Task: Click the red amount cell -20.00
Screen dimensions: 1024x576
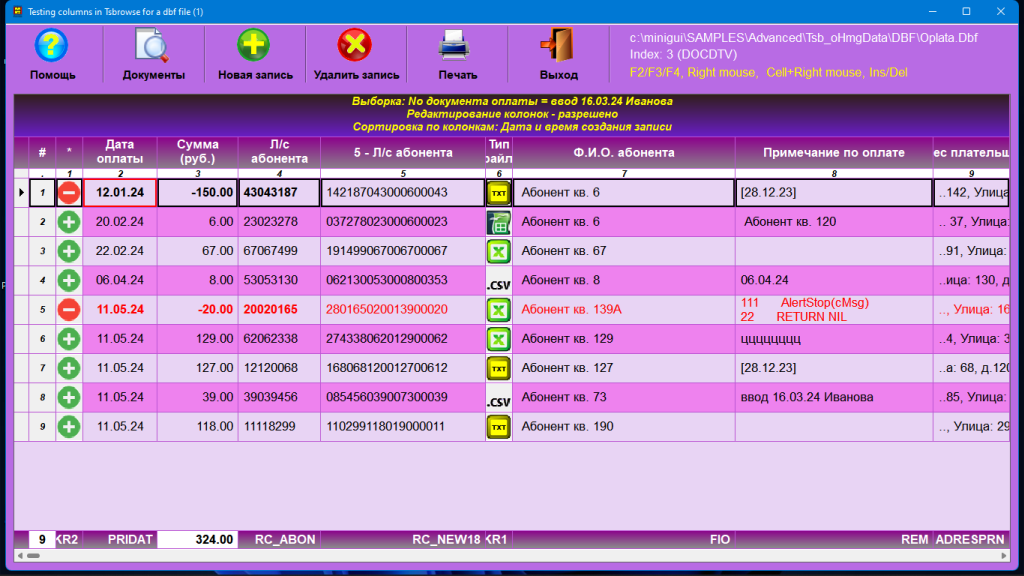Action: pyautogui.click(x=198, y=310)
